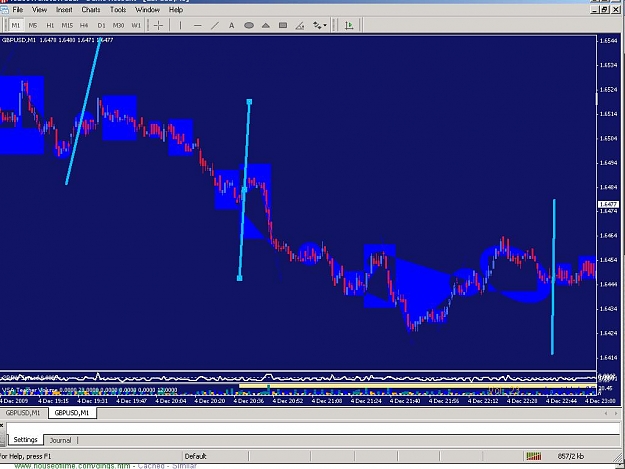Screen dimensions: 625x469
Task: Switch chart to M30 timeframe
Action: 118,26
